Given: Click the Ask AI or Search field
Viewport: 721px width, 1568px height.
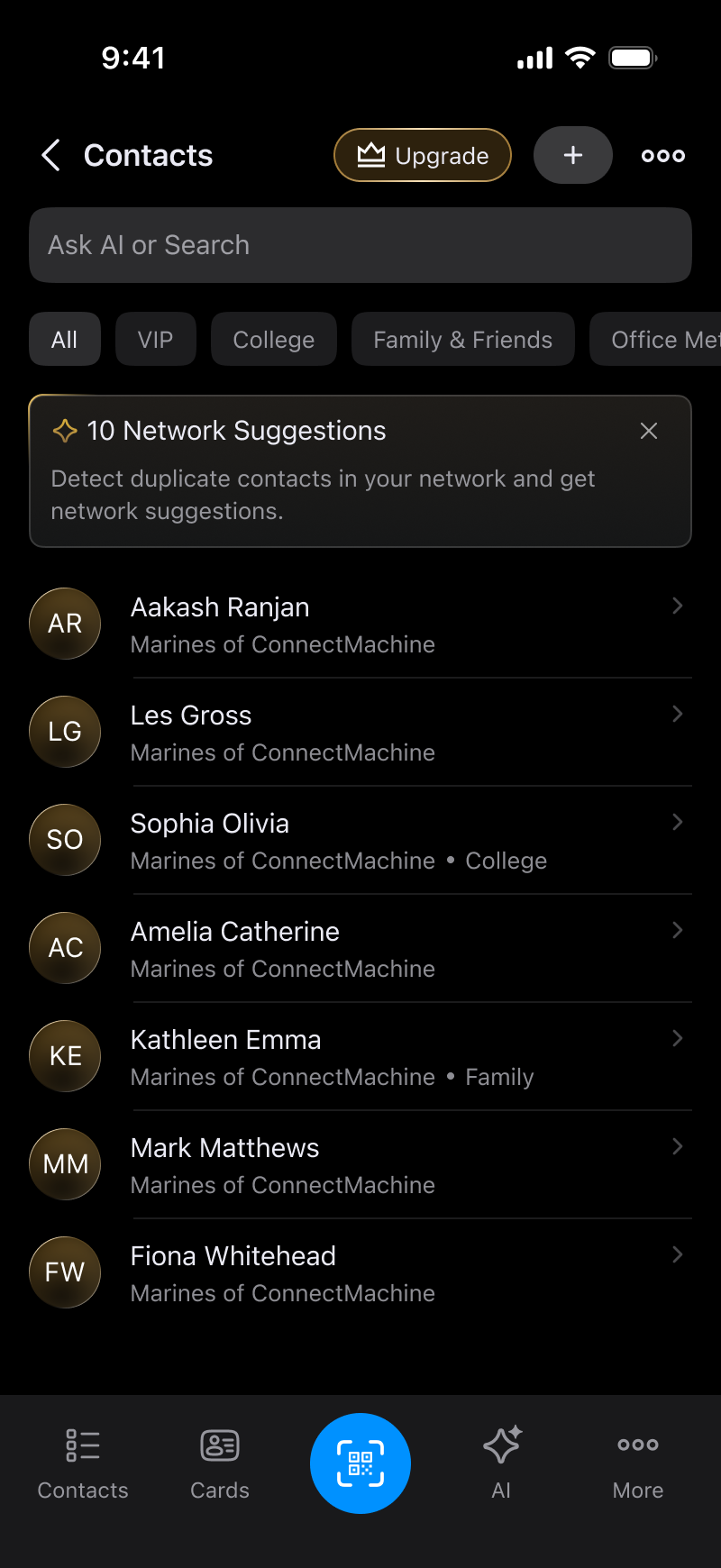Looking at the screenshot, I should pos(360,245).
